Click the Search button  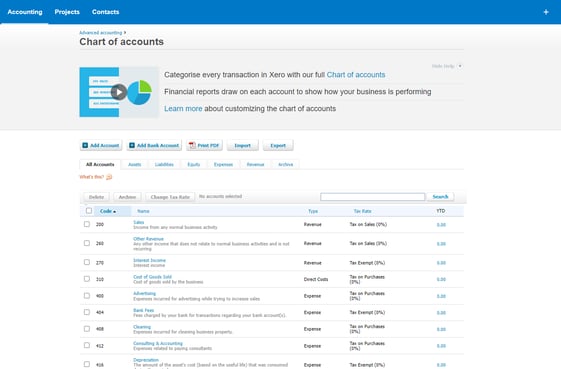[x=440, y=196]
